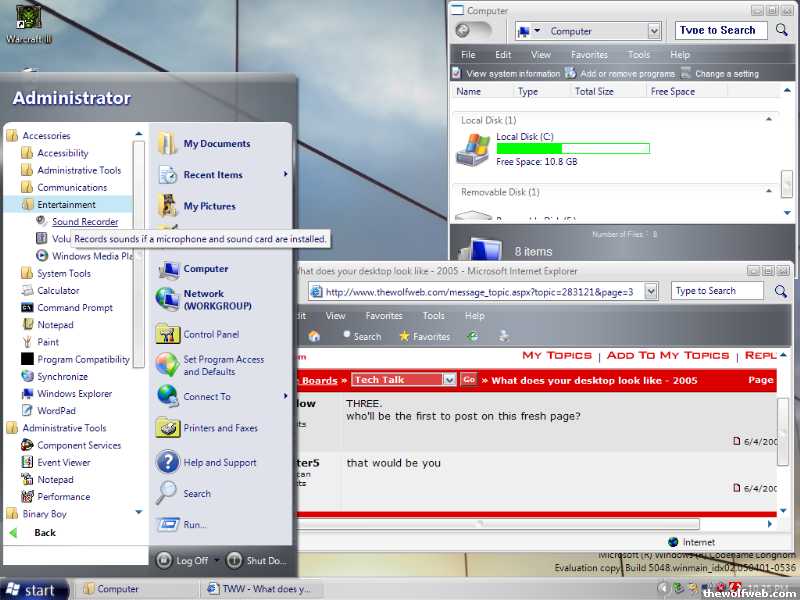Click the Log Off button

183,560
